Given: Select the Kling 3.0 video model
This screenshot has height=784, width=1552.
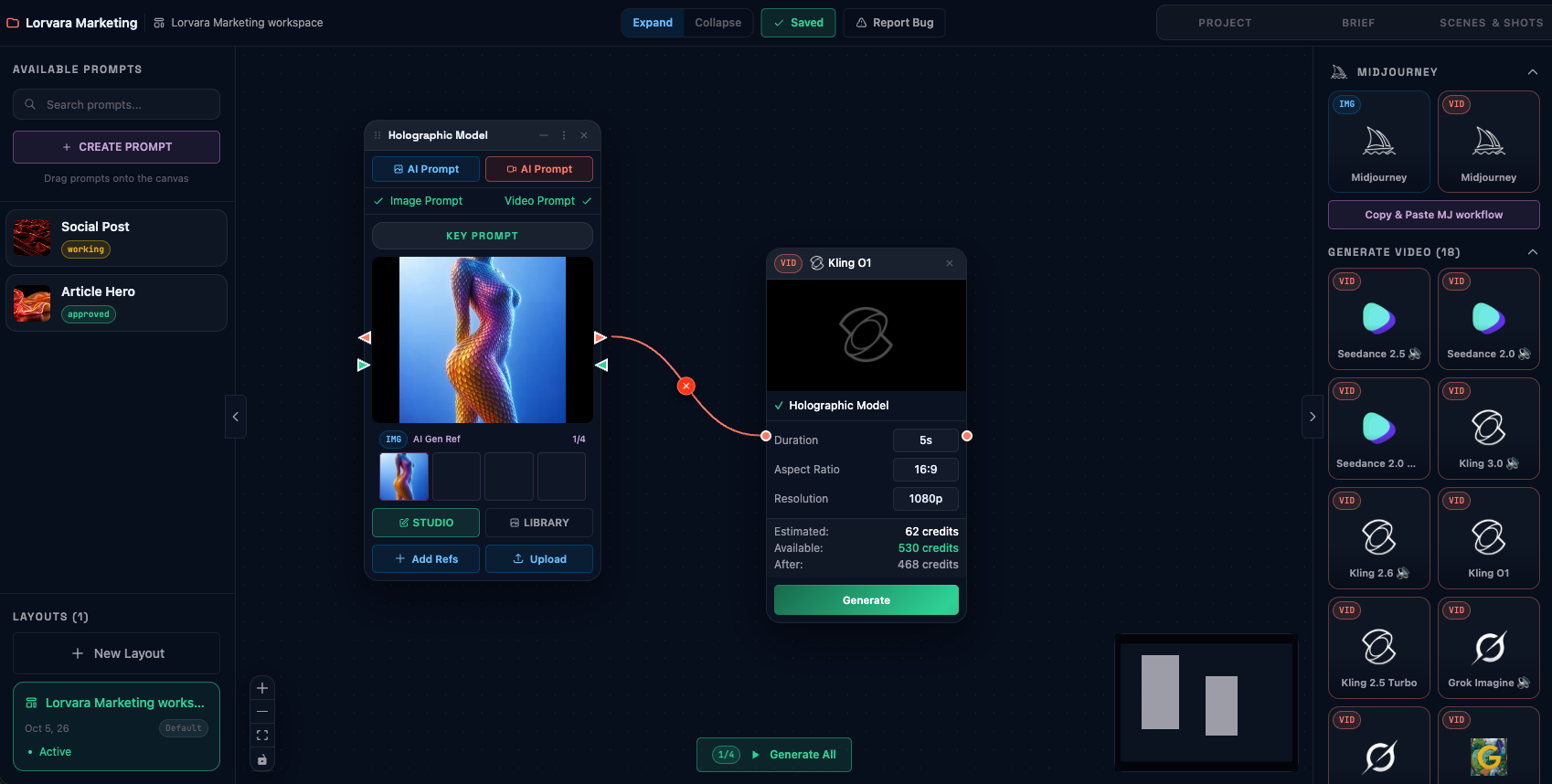Looking at the screenshot, I should tap(1488, 428).
